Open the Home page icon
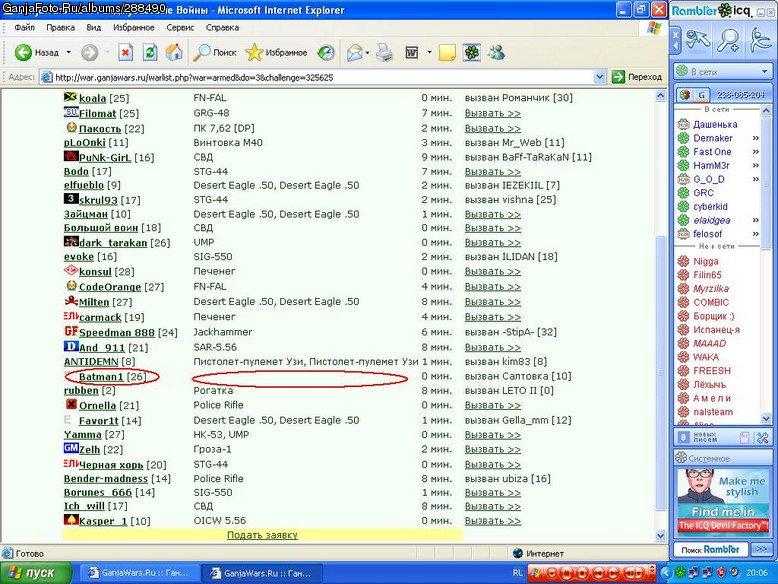This screenshot has width=778, height=584. pyautogui.click(x=174, y=52)
